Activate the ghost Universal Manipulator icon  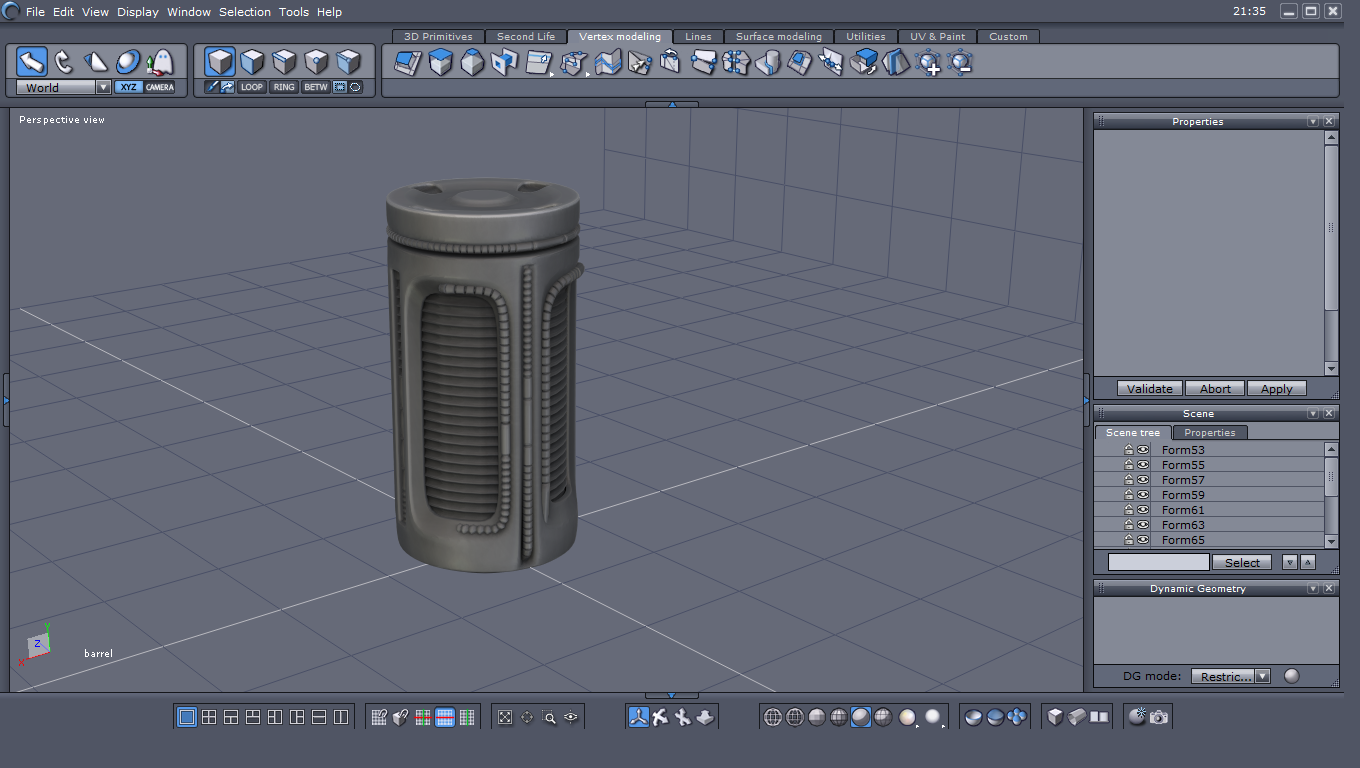[x=159, y=62]
